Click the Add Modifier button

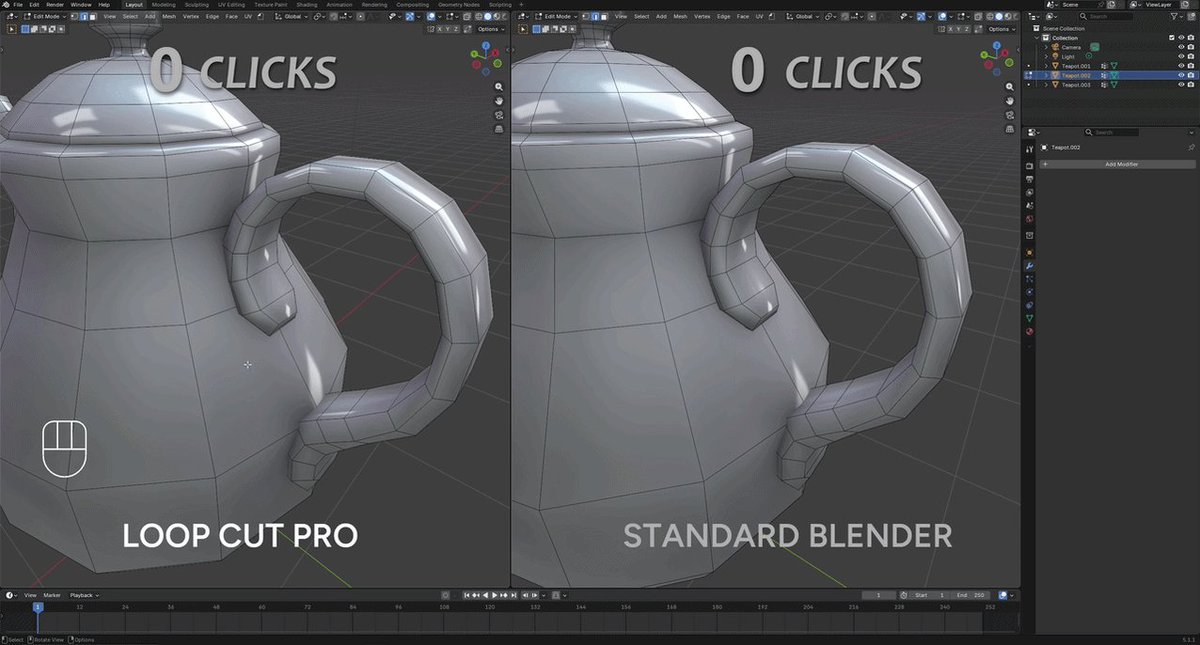point(1117,164)
